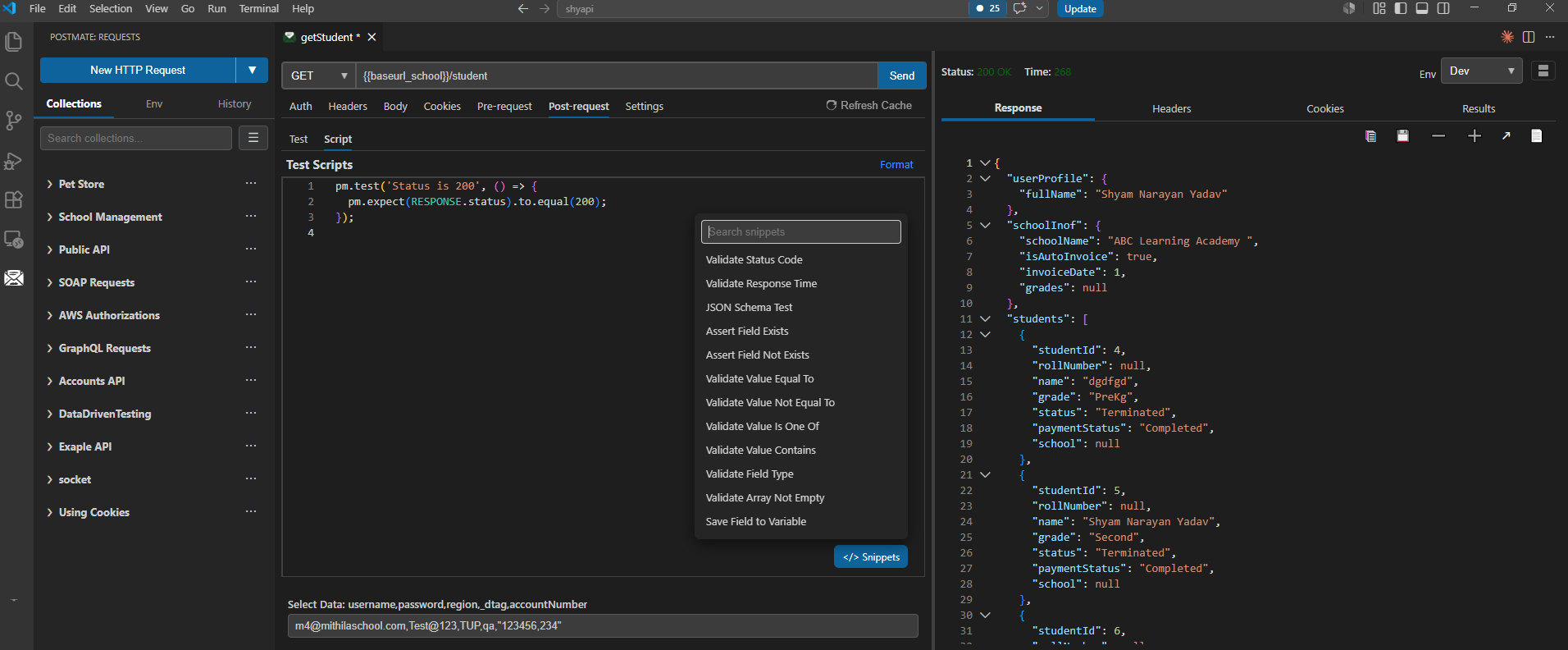Viewport: 1568px width, 650px height.
Task: Click Refresh Cache
Action: tap(869, 105)
